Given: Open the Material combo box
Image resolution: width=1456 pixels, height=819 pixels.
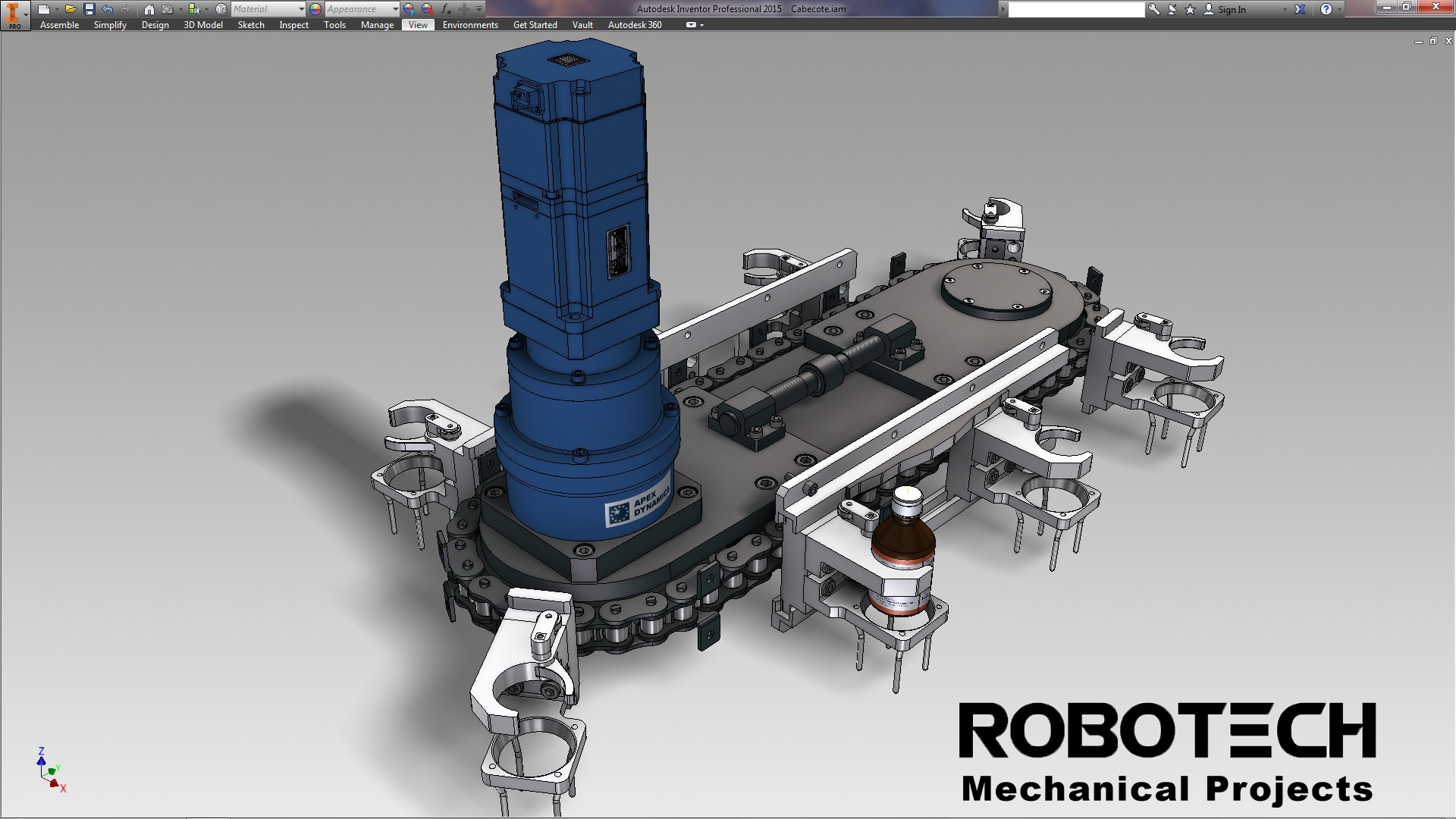Looking at the screenshot, I should tap(268, 9).
